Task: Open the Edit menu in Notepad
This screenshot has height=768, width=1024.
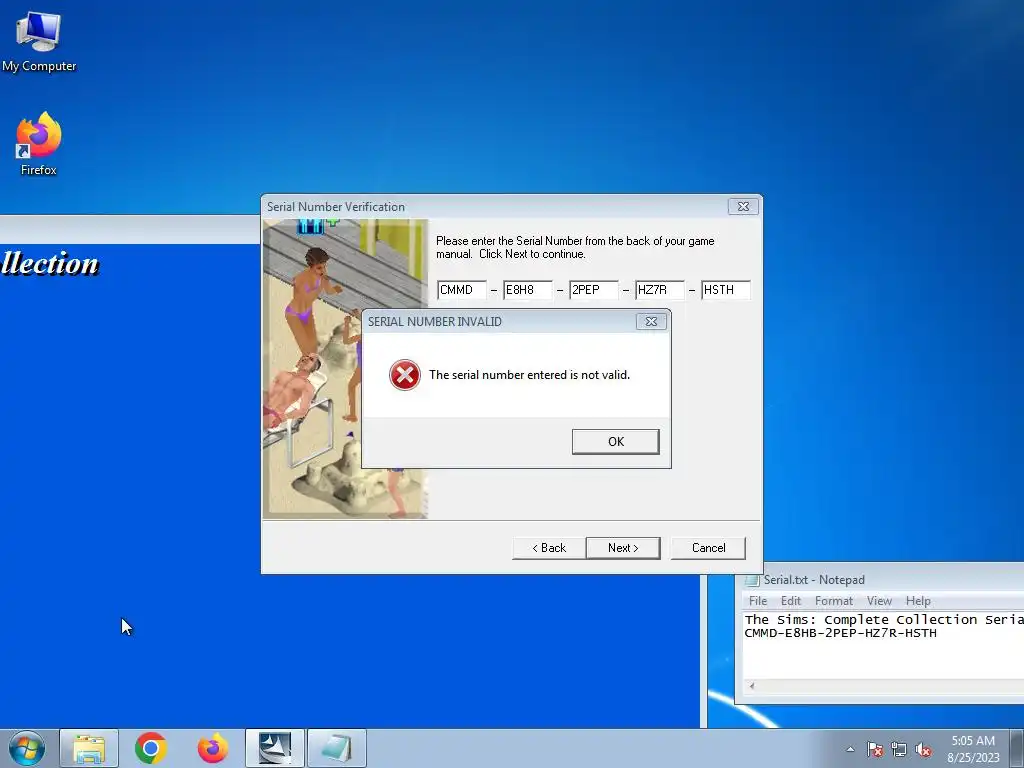Action: coord(790,601)
